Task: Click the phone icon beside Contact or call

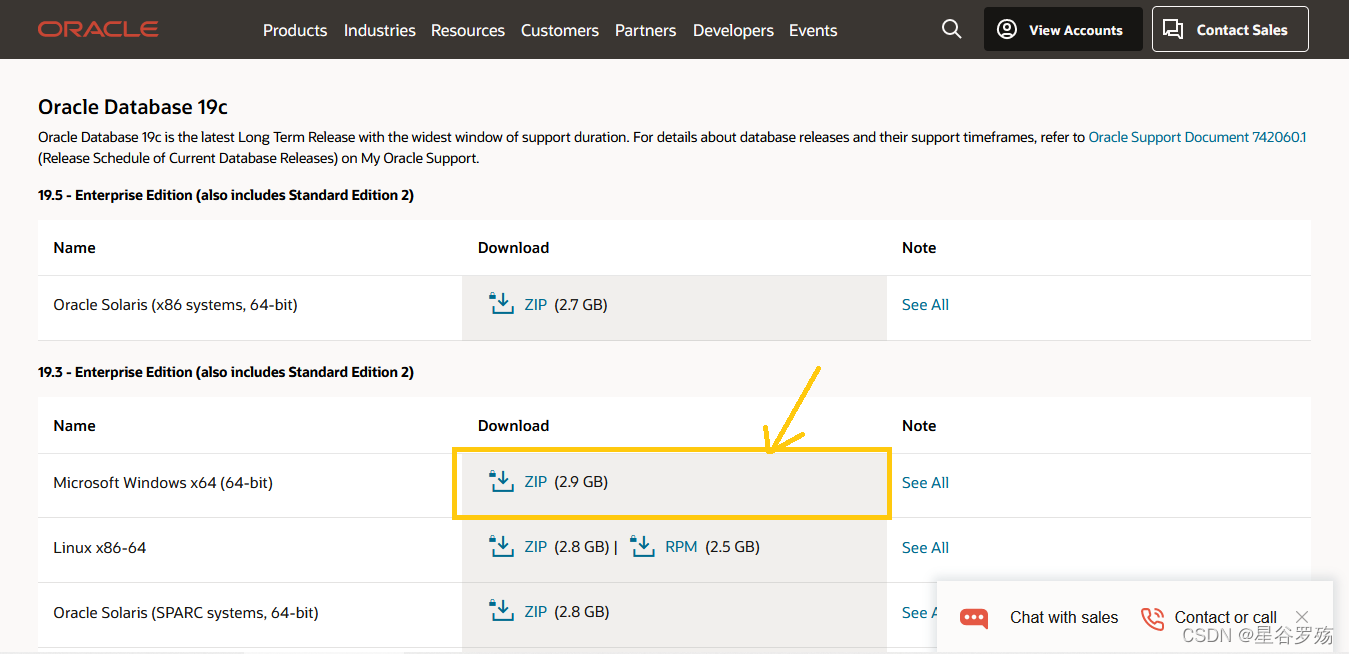Action: (1153, 618)
